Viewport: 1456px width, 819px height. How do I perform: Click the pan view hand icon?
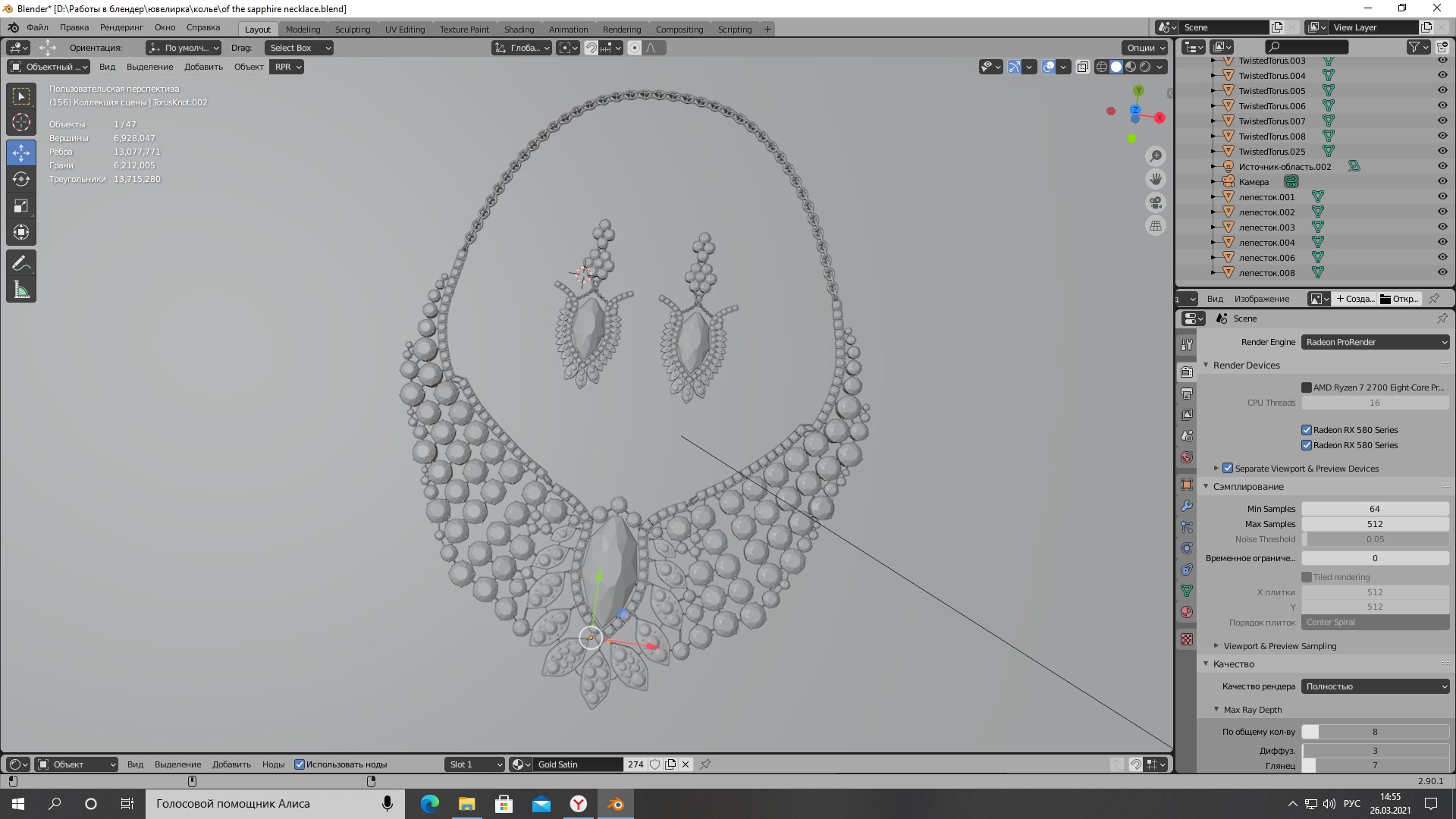tap(1156, 179)
